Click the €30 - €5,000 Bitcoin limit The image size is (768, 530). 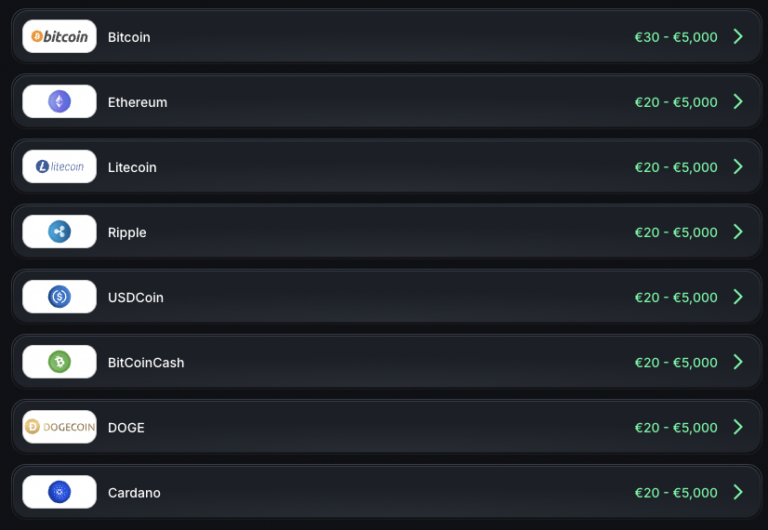[x=676, y=37]
